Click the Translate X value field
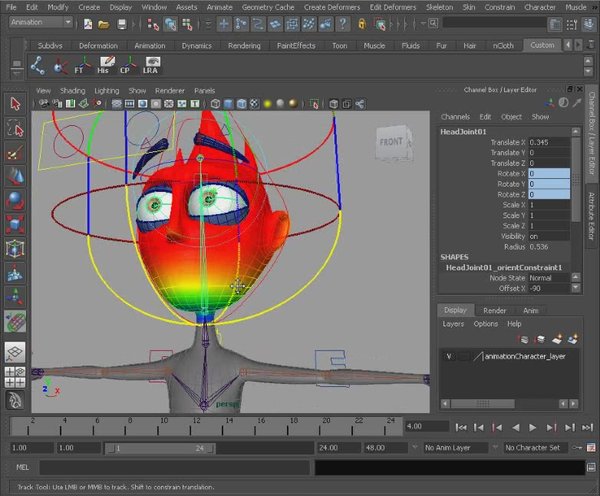 (548, 142)
